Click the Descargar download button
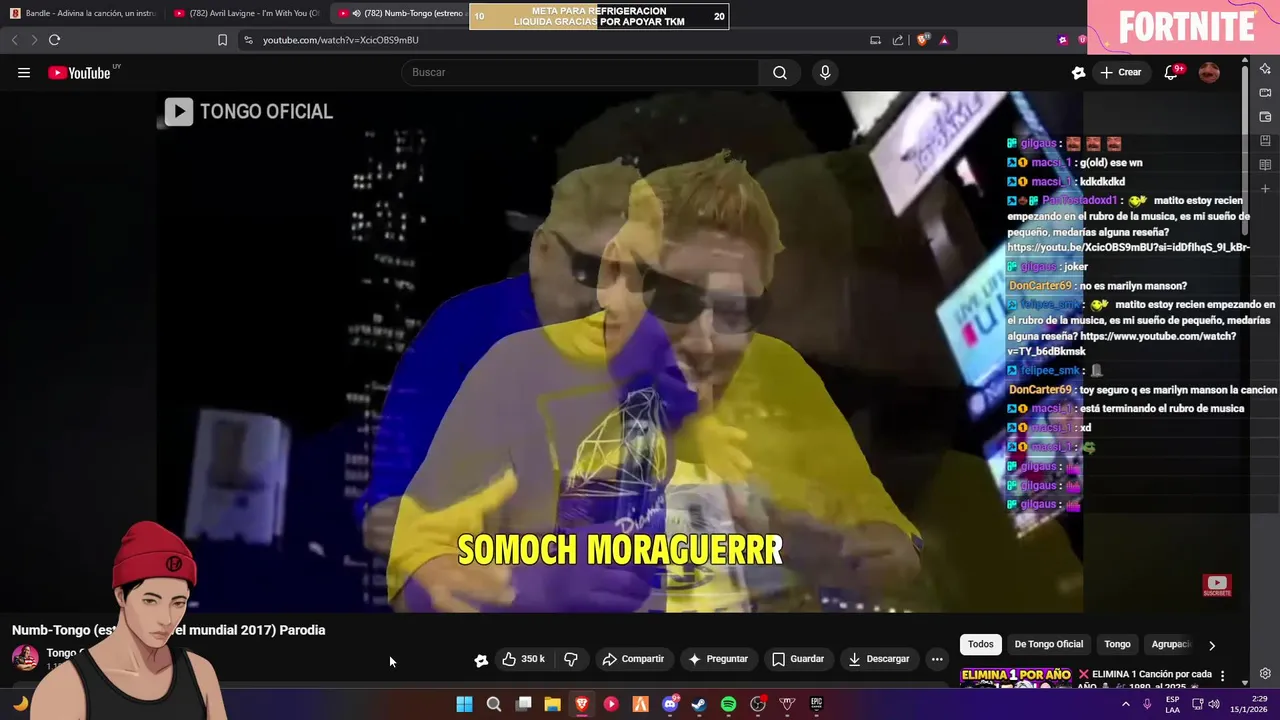The image size is (1280, 720). pyautogui.click(x=879, y=659)
